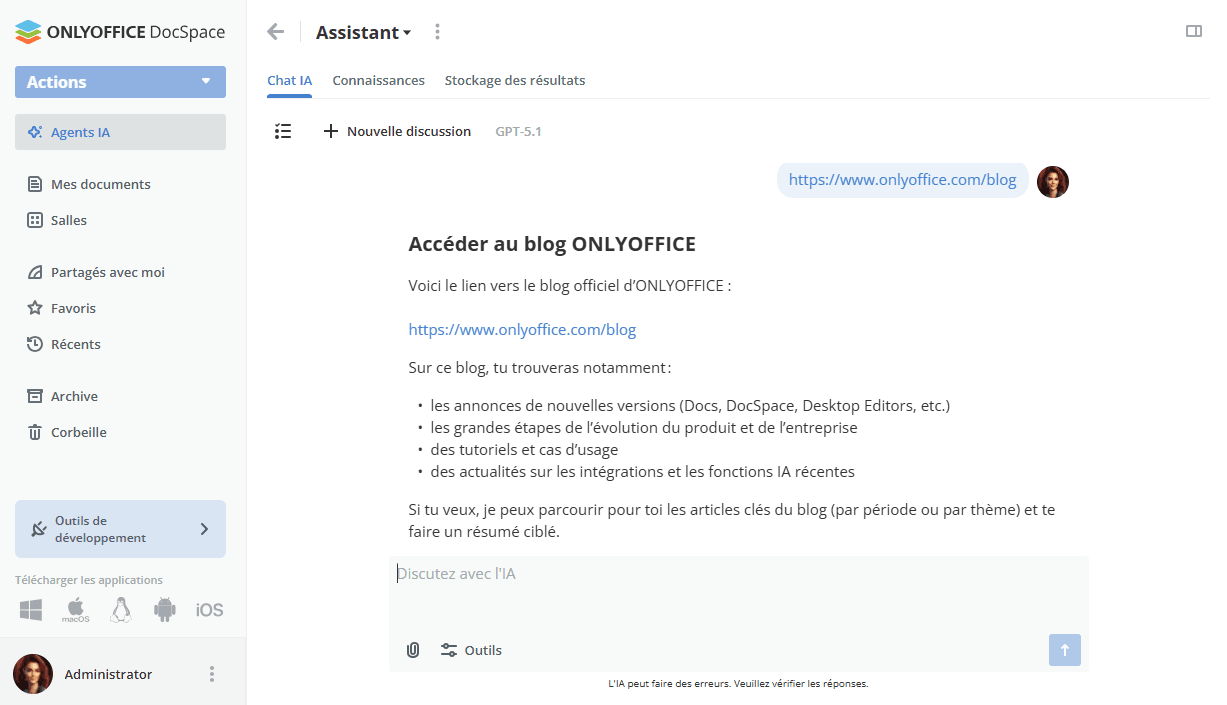The image size is (1227, 705).
Task: Switch to the Connaissances tab
Action: point(378,80)
